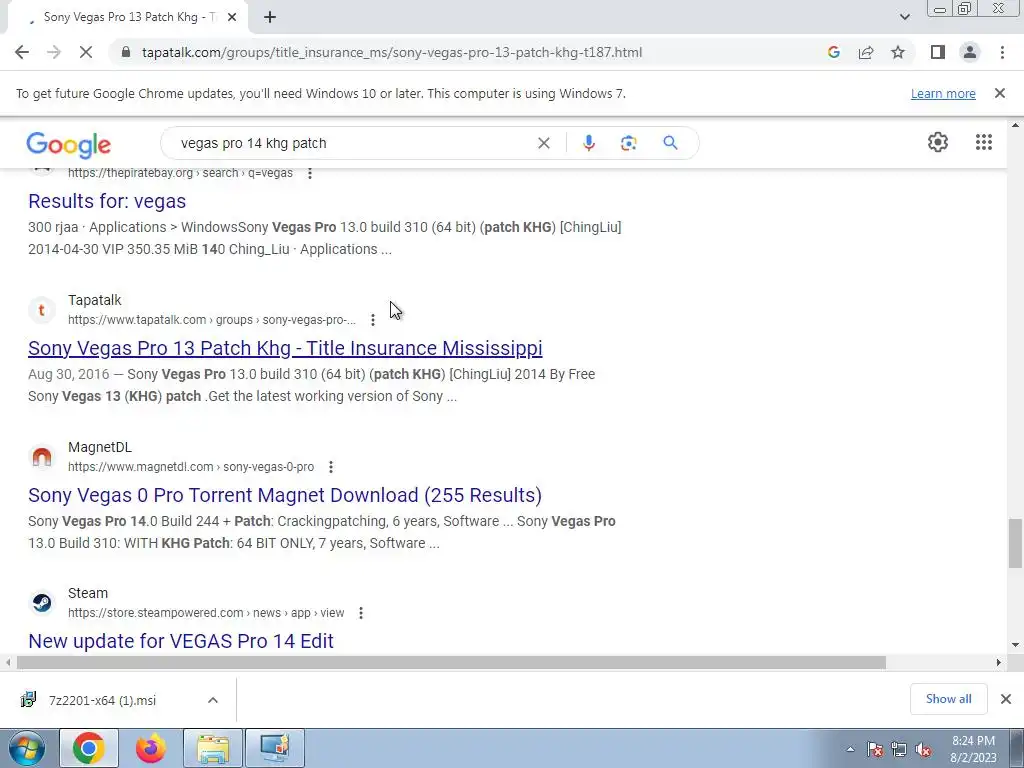Close the downloads bar
The height and width of the screenshot is (768, 1024).
click(1006, 699)
